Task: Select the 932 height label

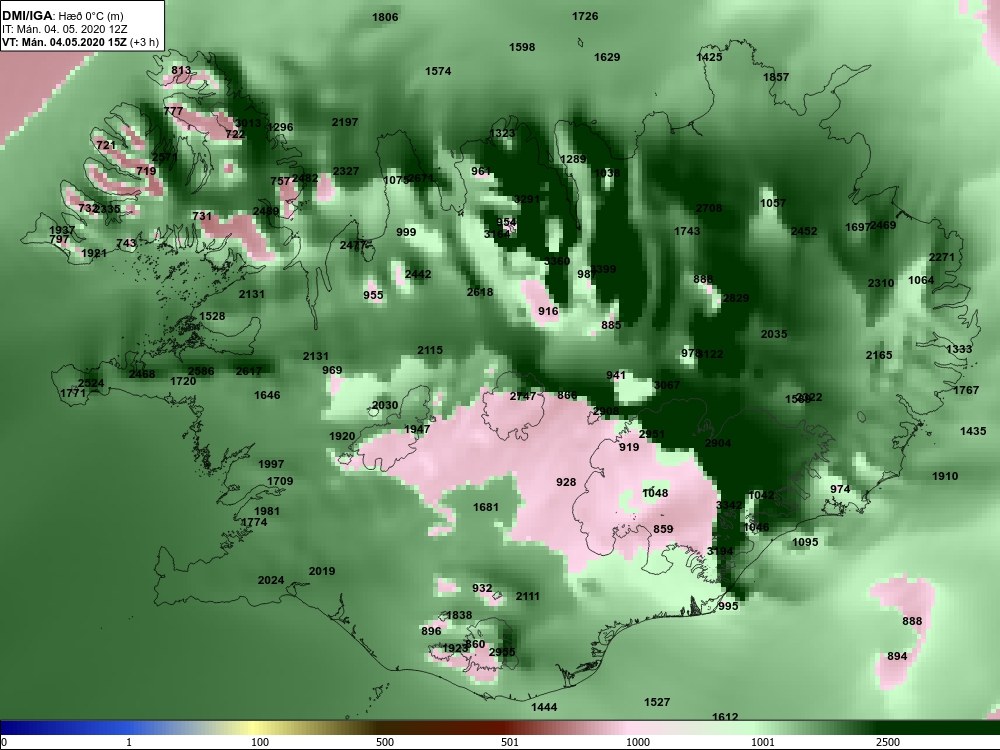Action: [x=482, y=588]
